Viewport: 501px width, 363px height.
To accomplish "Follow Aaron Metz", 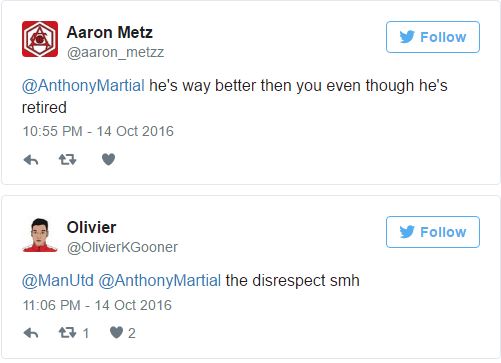I will click(433, 37).
